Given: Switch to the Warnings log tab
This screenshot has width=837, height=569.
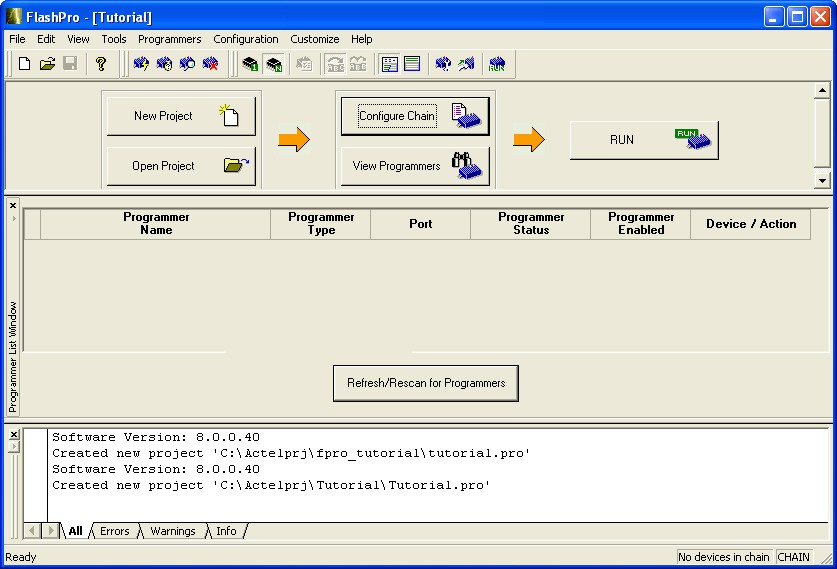Looking at the screenshot, I should [x=173, y=531].
